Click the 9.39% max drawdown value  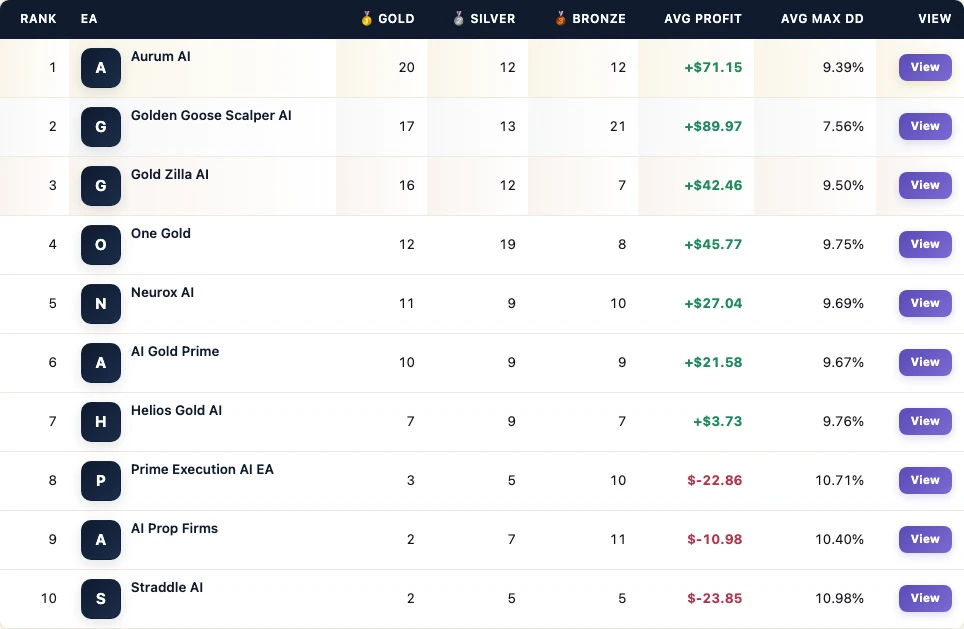tap(843, 68)
